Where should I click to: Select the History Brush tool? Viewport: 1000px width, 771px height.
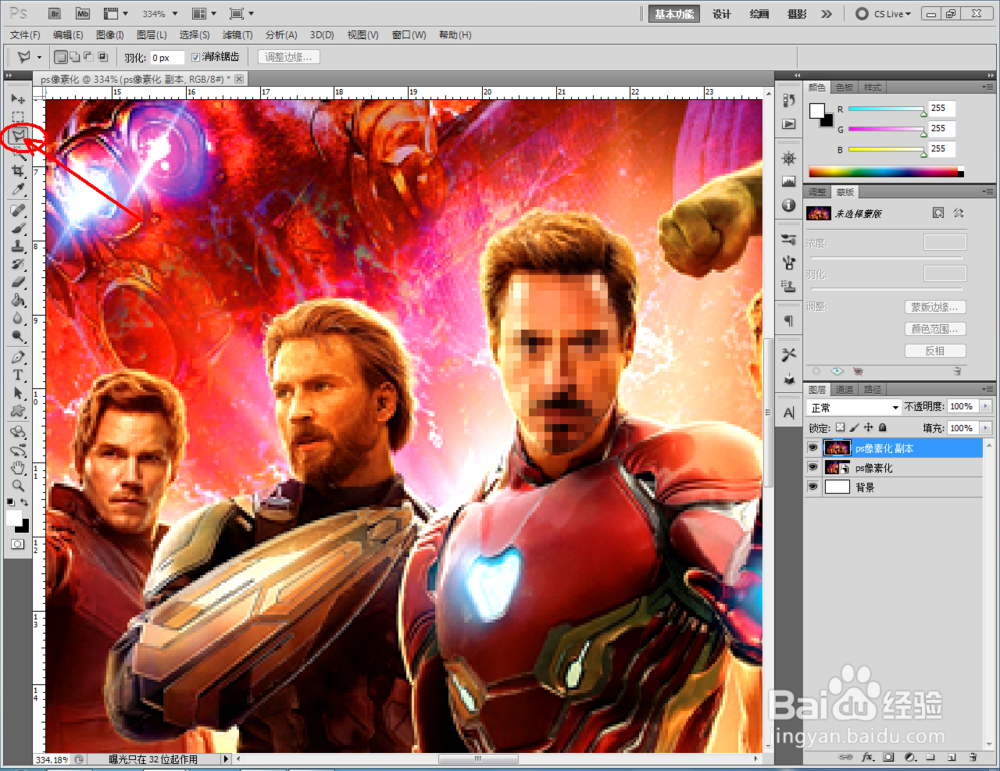[x=18, y=264]
